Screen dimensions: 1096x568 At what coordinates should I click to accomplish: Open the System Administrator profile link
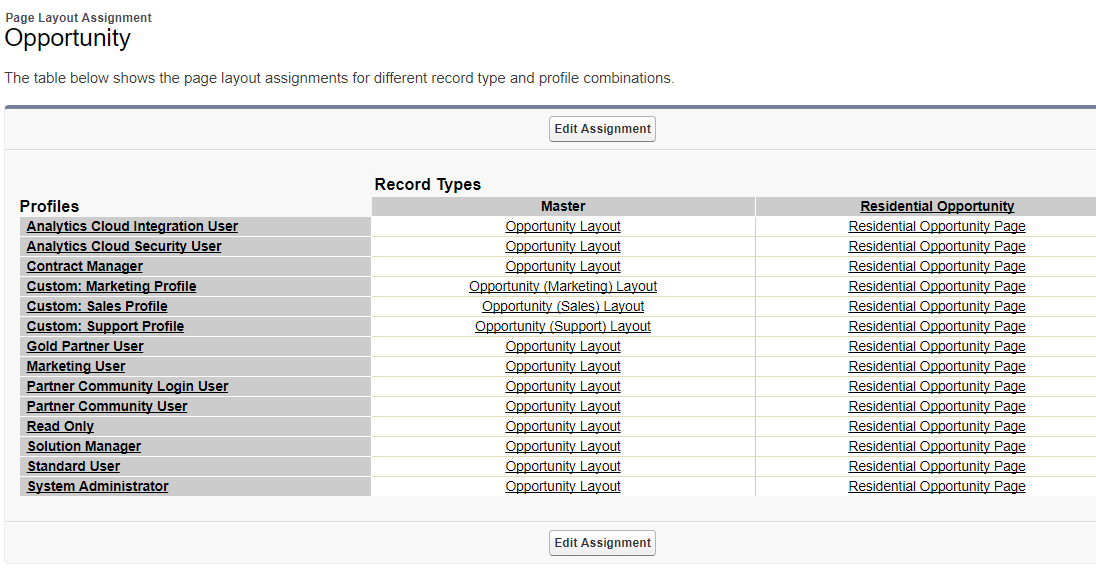click(97, 487)
